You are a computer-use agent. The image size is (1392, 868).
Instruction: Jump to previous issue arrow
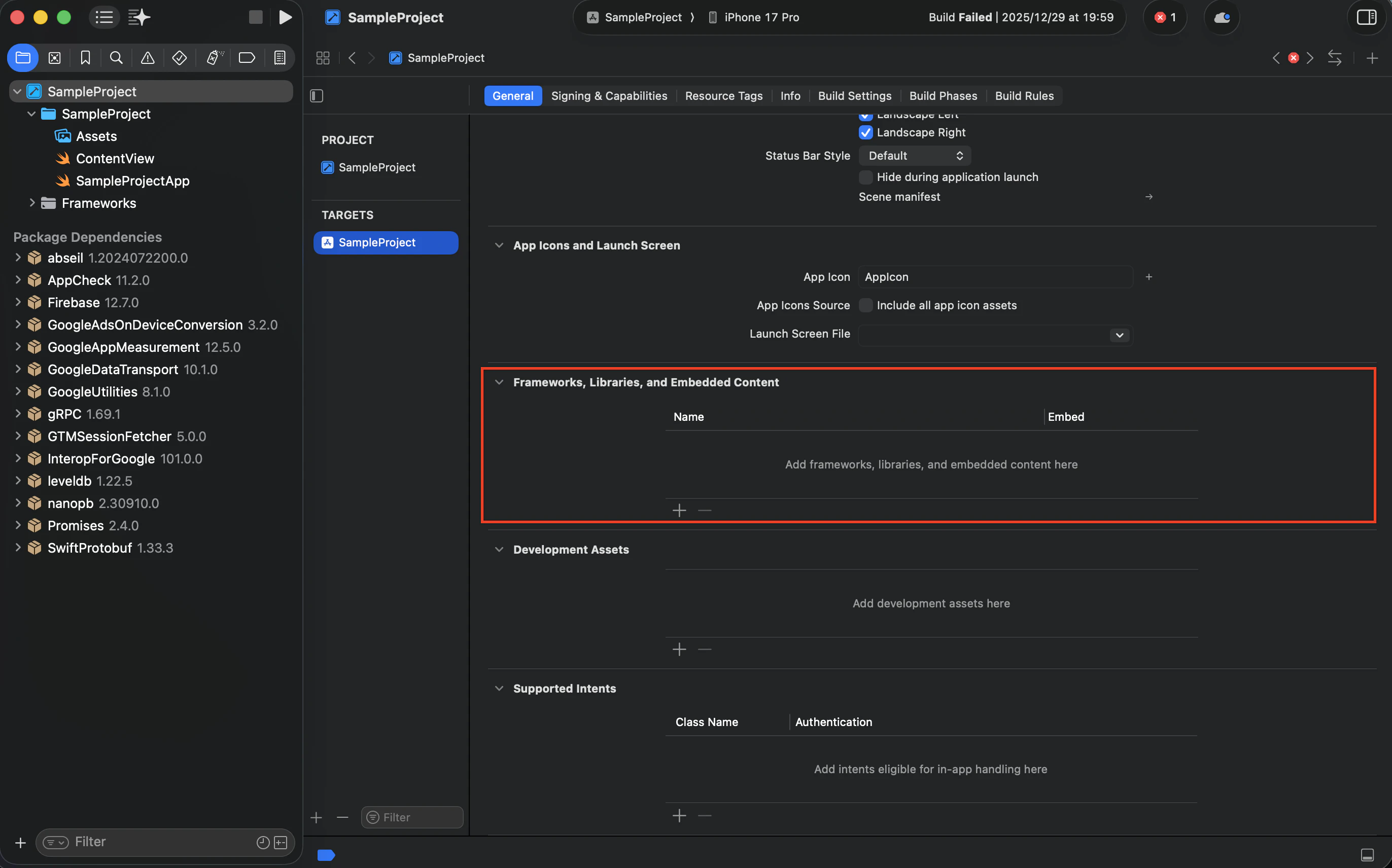(1276, 58)
